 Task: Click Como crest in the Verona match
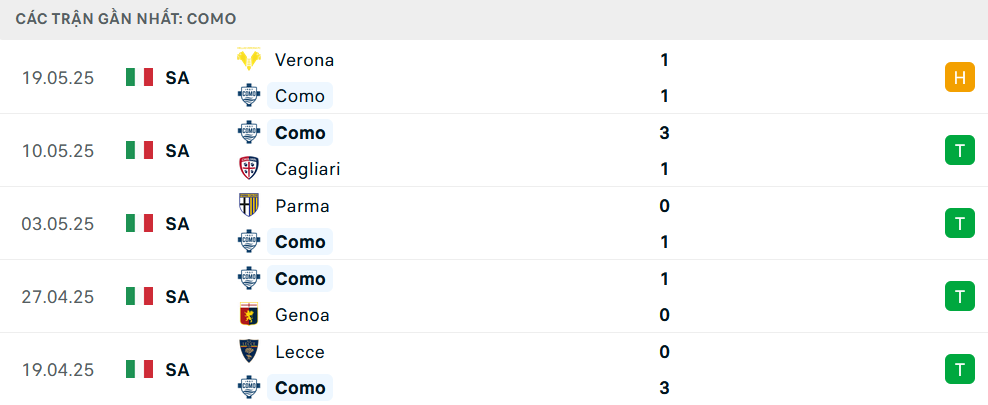pos(249,96)
